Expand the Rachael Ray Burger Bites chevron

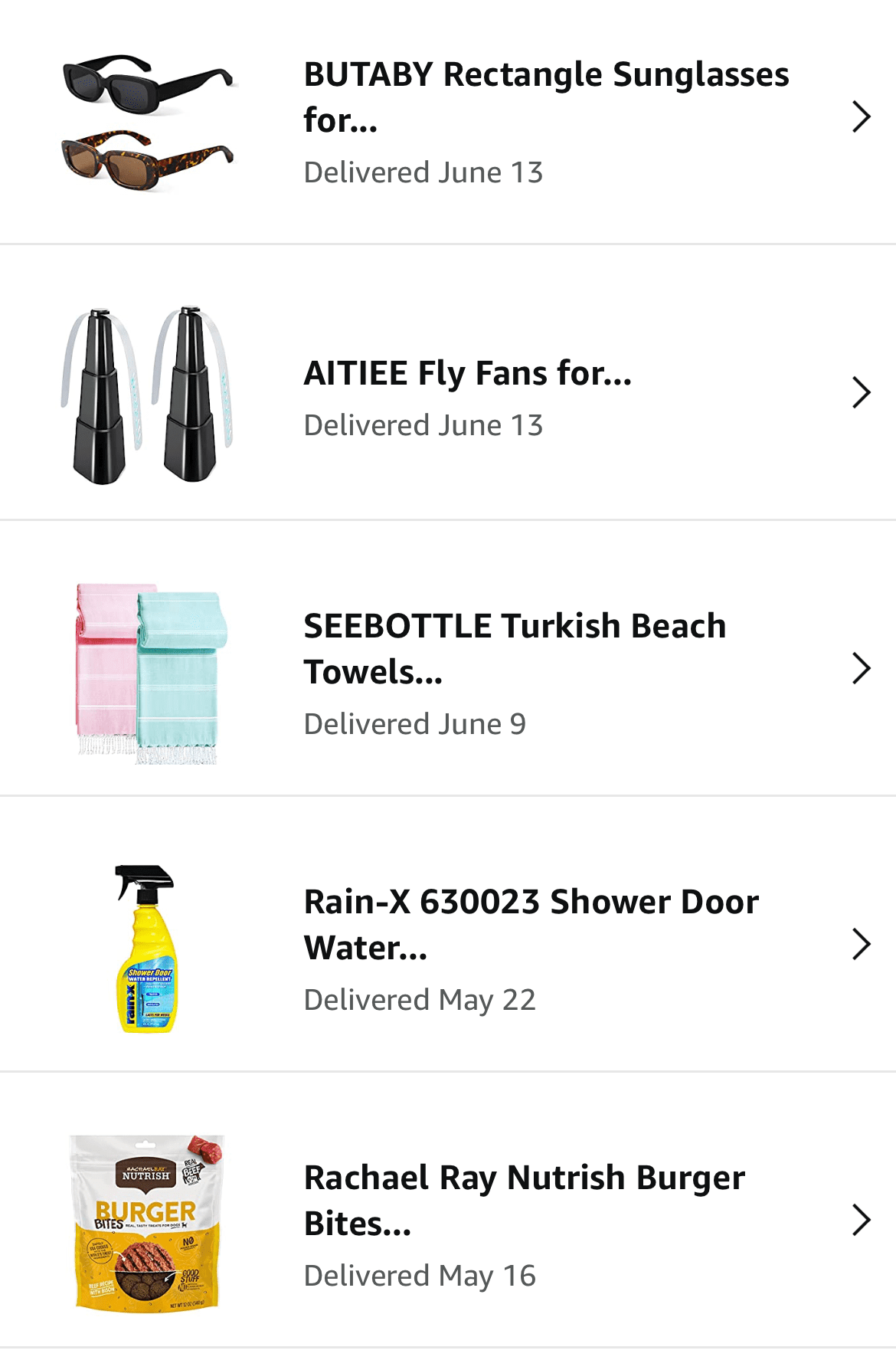click(x=861, y=1221)
